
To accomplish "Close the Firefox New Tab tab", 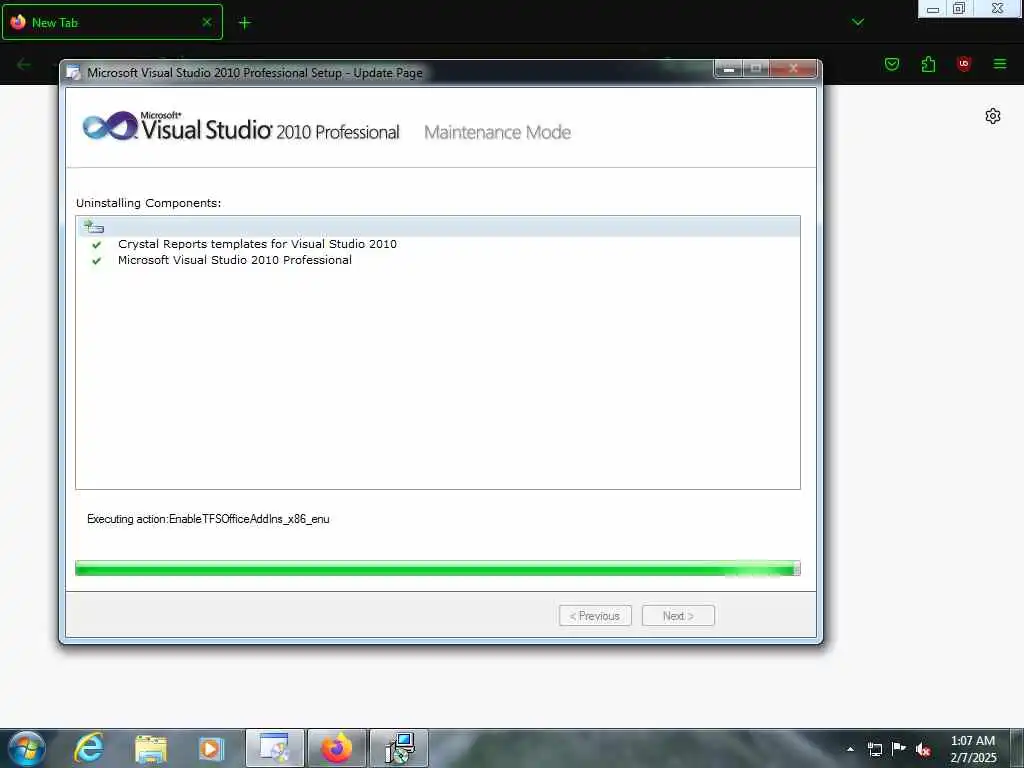I will (x=206, y=22).
